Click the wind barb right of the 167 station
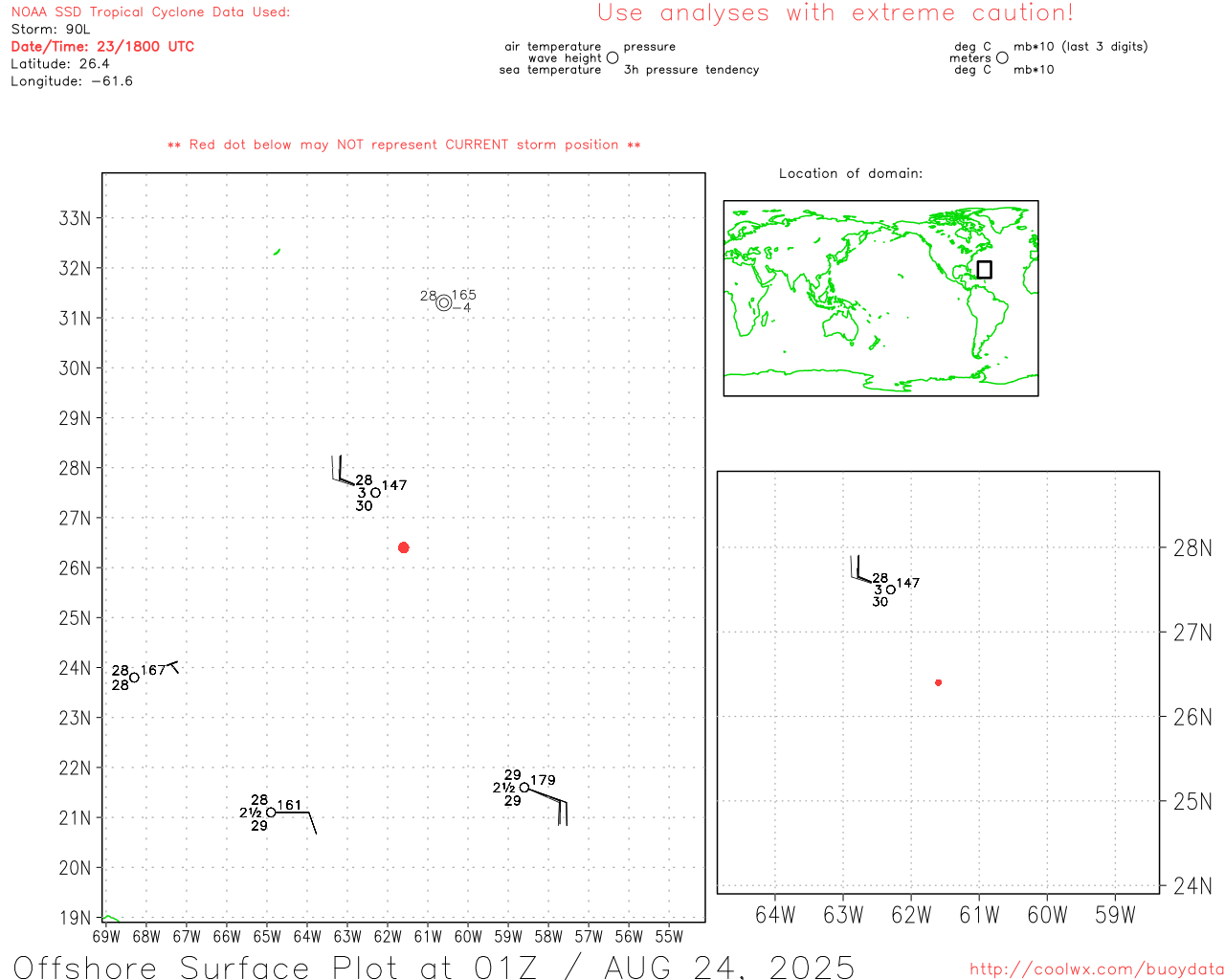The image size is (1225, 980). 172,666
